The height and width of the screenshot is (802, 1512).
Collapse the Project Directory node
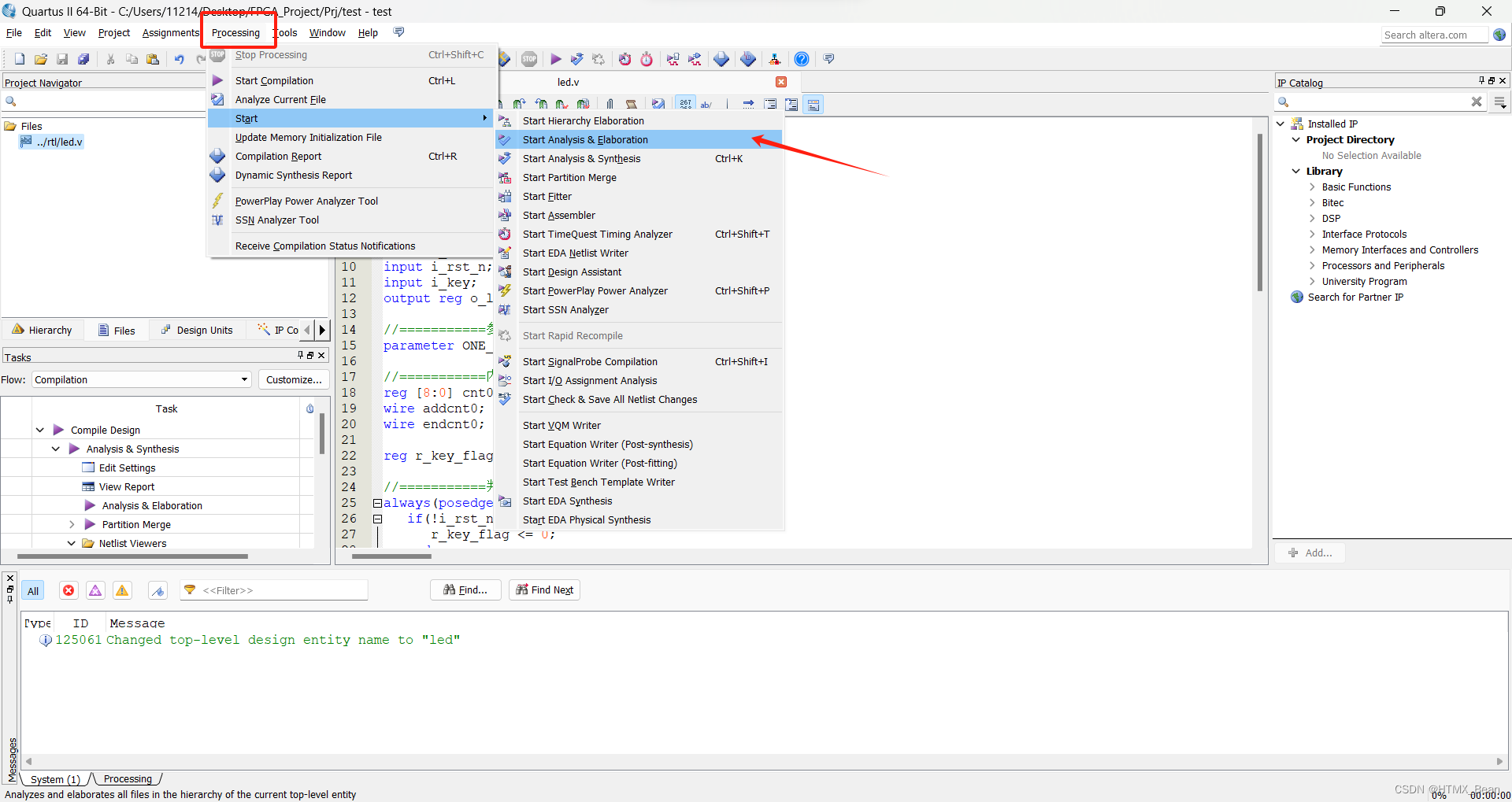tap(1296, 139)
